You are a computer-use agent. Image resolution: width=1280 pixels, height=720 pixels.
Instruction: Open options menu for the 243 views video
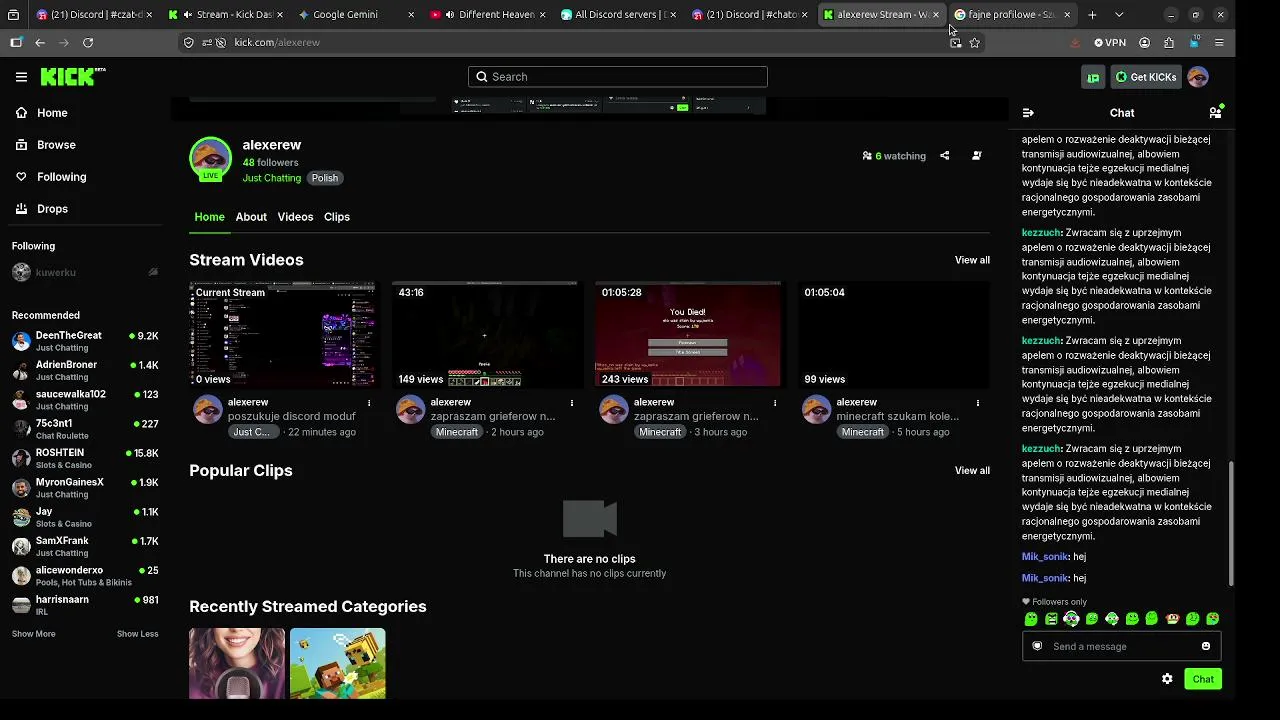coord(775,403)
